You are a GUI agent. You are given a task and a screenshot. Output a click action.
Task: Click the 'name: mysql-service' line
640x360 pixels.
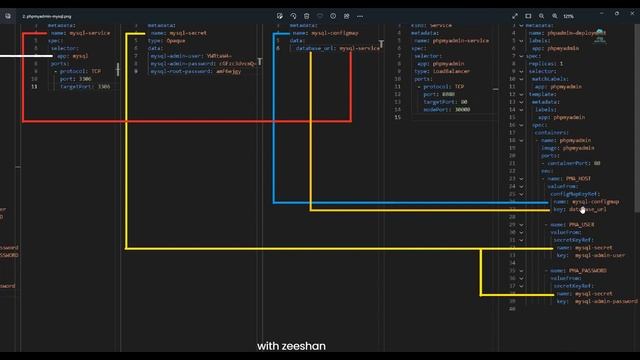(x=80, y=33)
